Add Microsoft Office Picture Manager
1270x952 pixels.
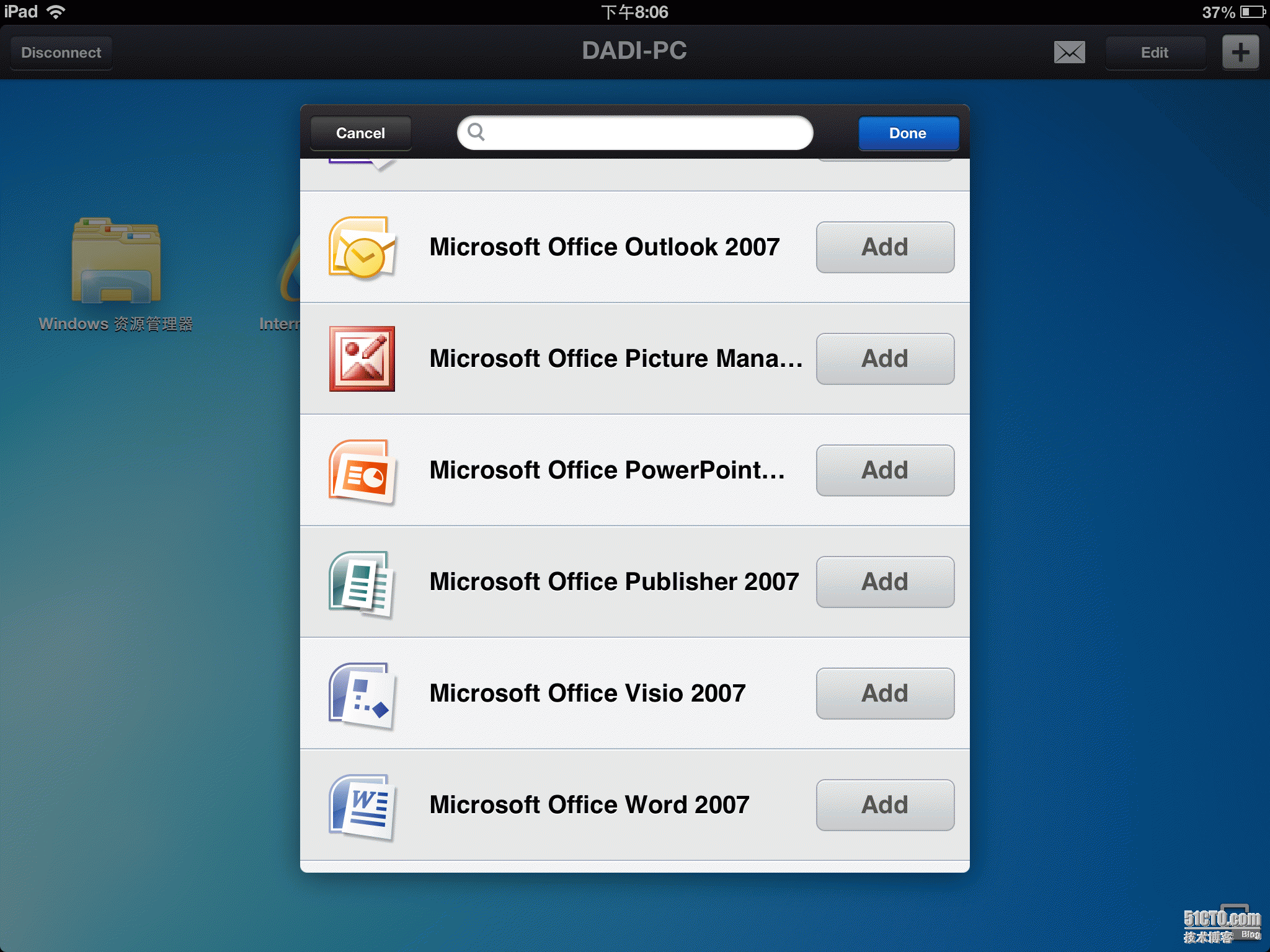[x=884, y=359]
